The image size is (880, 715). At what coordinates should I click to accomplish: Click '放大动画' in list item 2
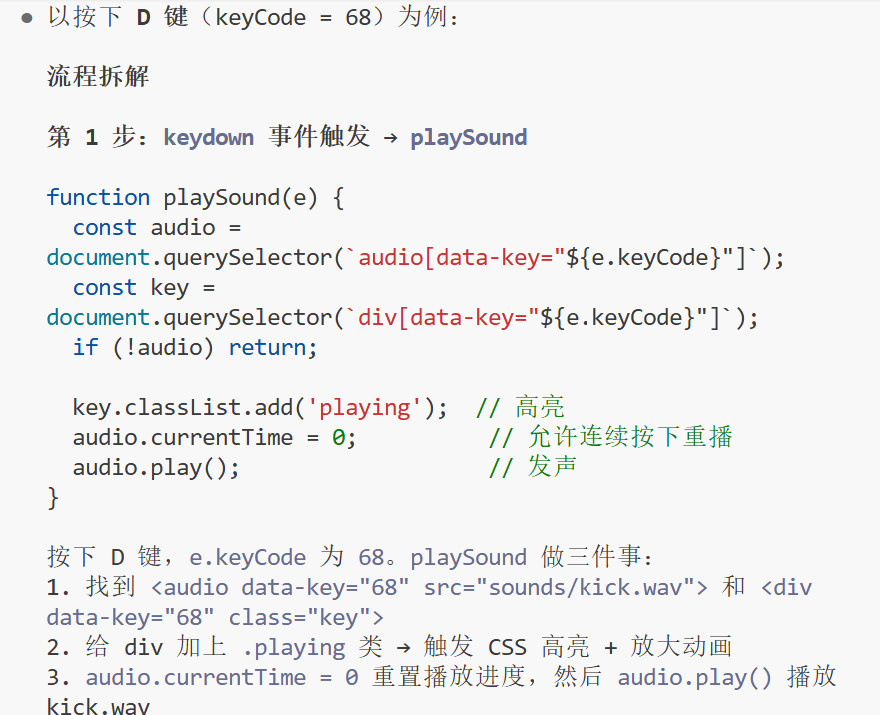[x=681, y=647]
